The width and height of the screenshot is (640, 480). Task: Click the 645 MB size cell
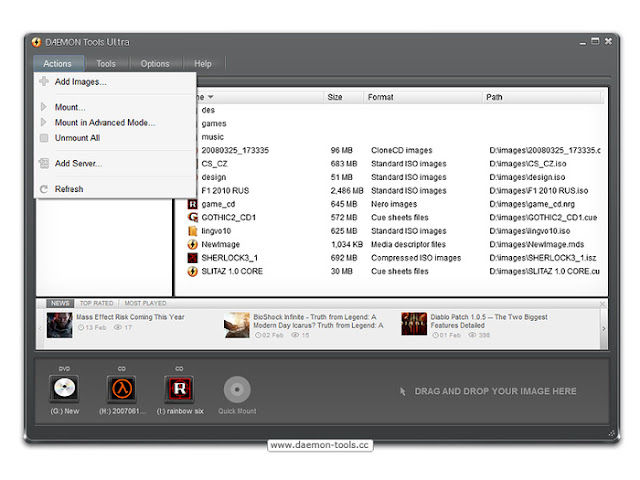click(x=344, y=204)
